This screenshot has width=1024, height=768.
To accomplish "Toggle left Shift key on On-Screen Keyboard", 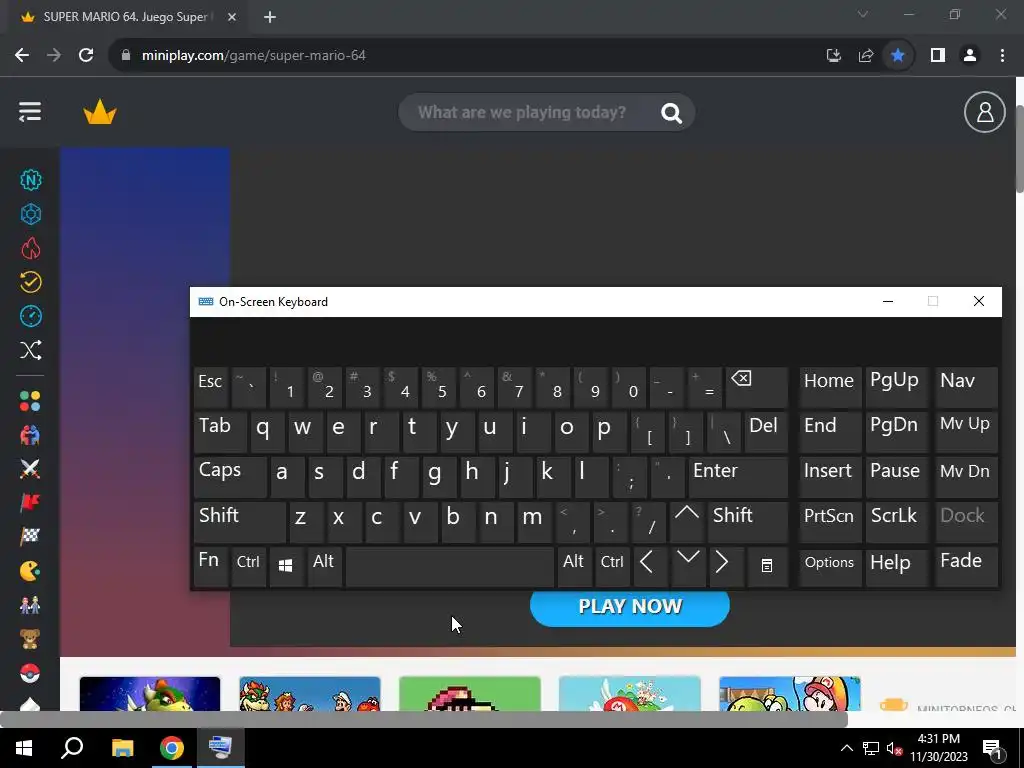I will [240, 521].
